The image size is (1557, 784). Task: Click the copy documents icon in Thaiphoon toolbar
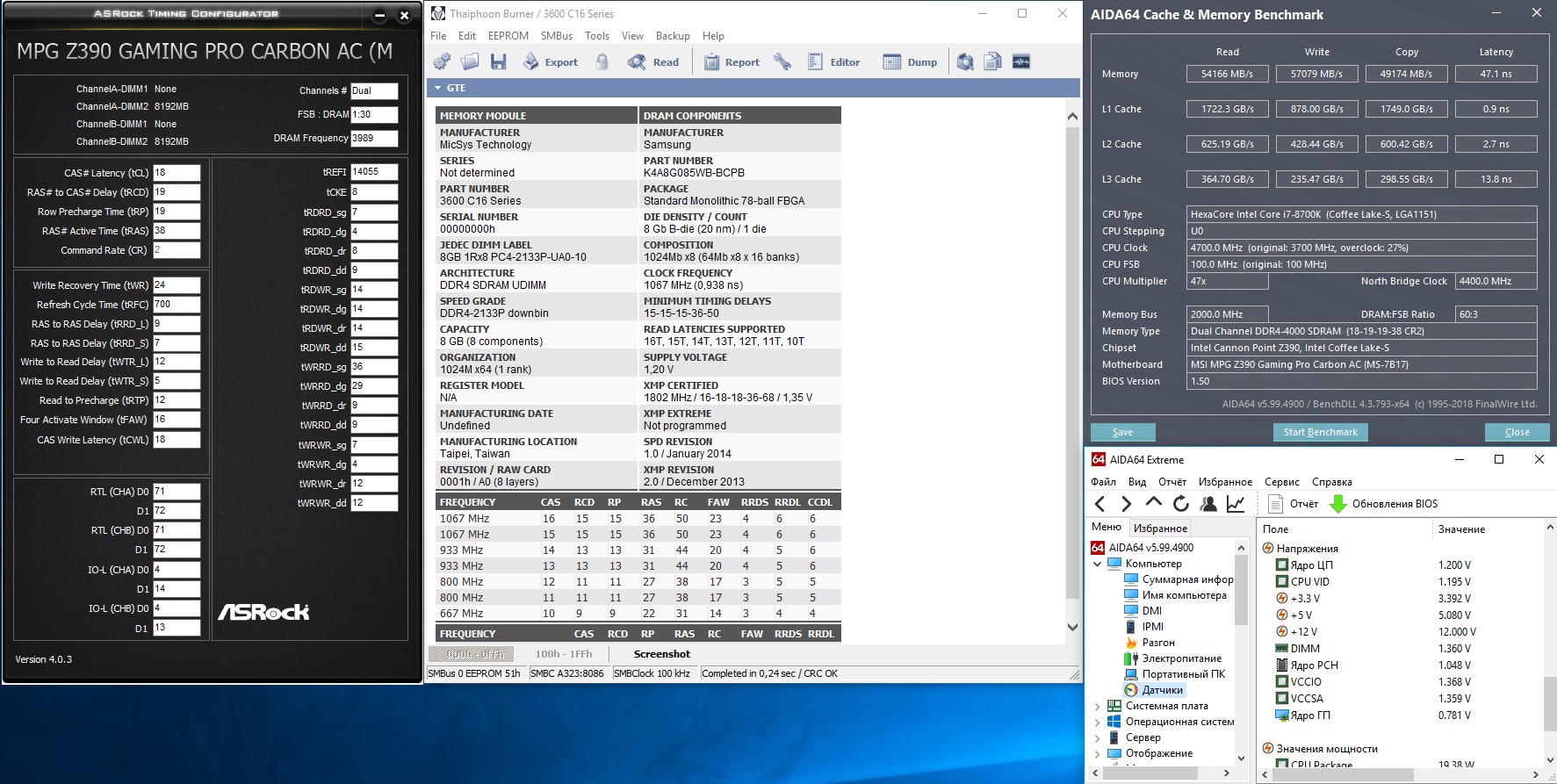(x=993, y=61)
